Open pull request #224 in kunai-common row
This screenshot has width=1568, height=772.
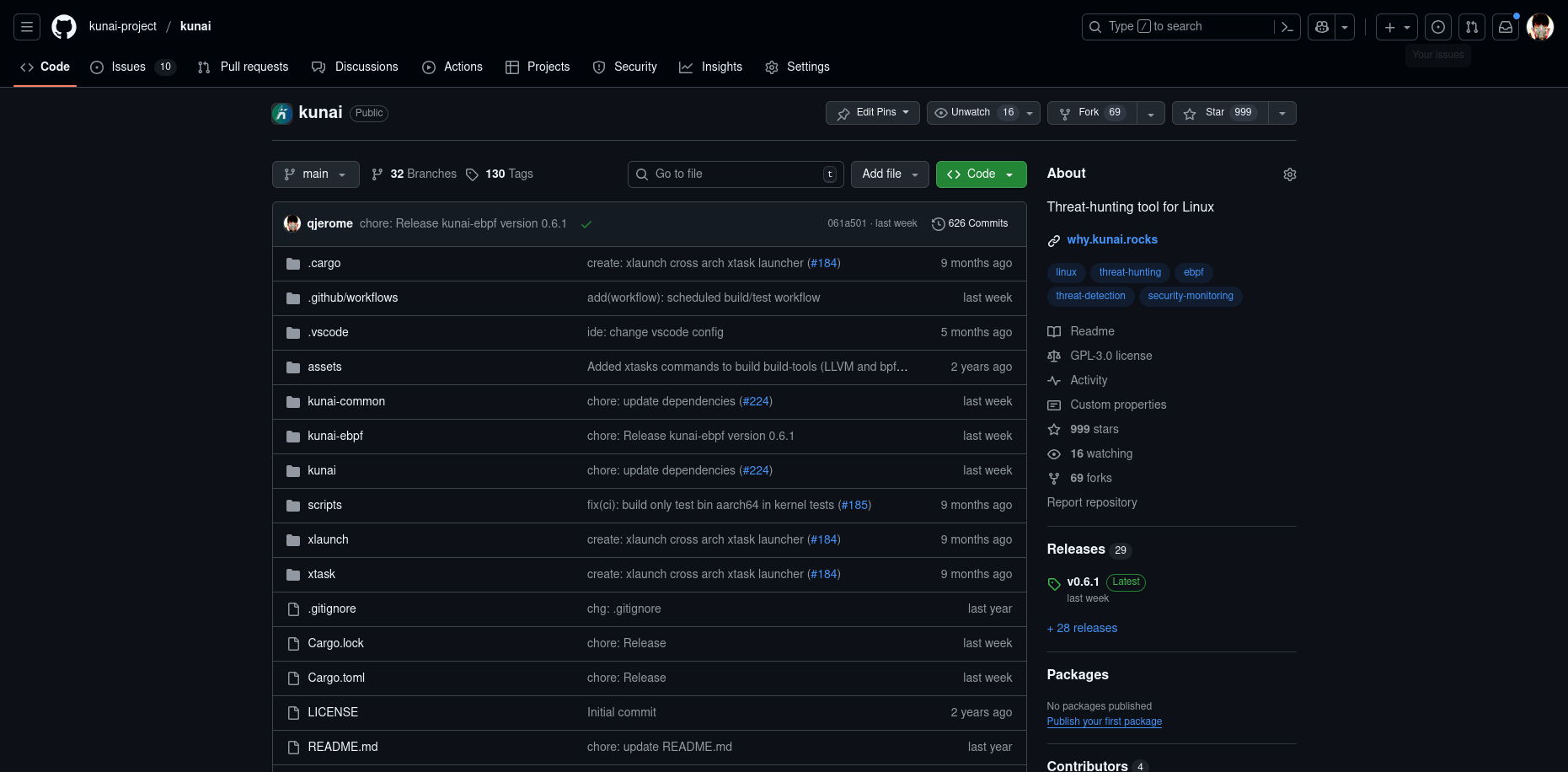[756, 401]
